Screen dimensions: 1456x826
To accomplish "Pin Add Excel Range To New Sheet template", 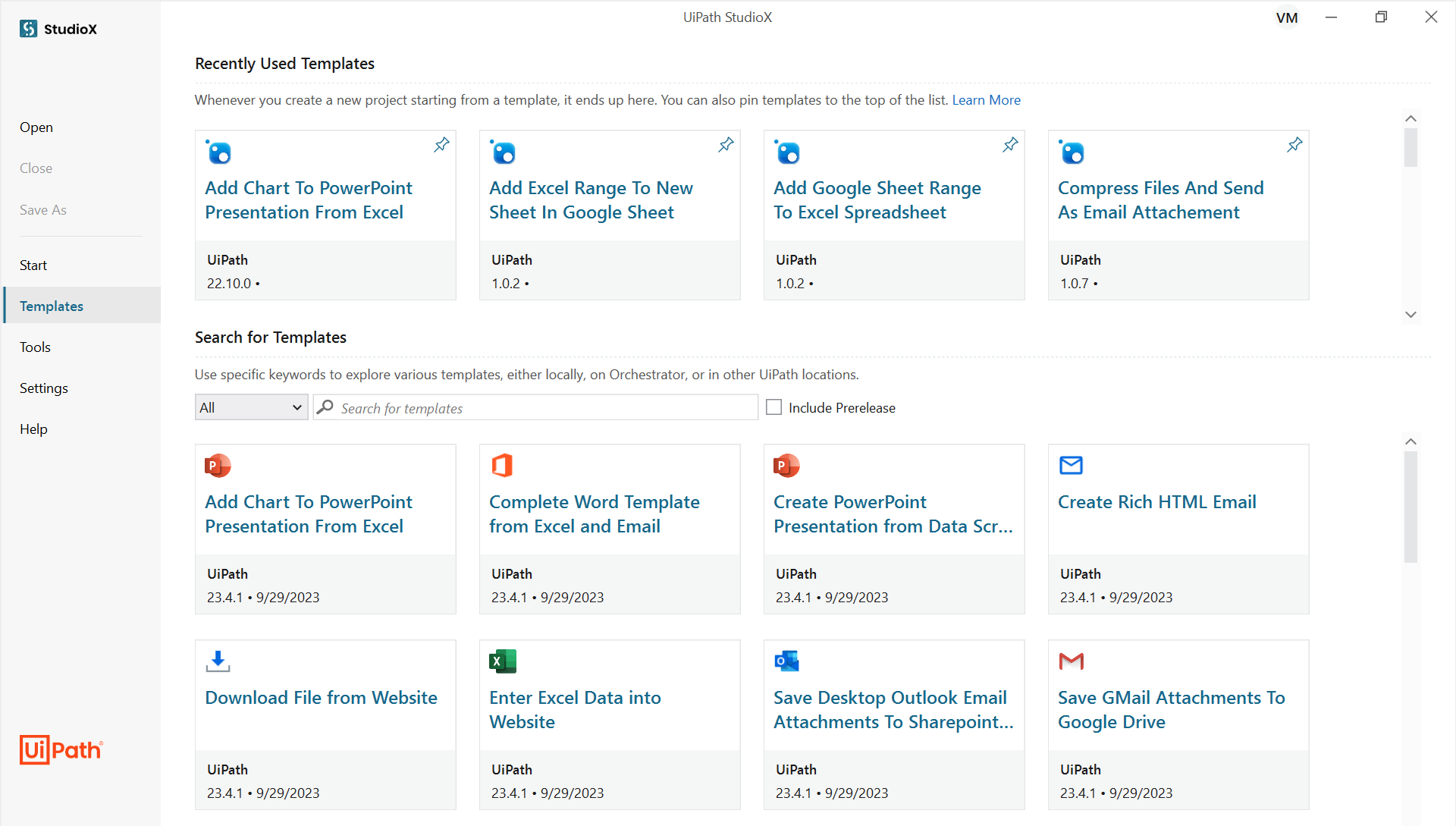I will [x=726, y=144].
